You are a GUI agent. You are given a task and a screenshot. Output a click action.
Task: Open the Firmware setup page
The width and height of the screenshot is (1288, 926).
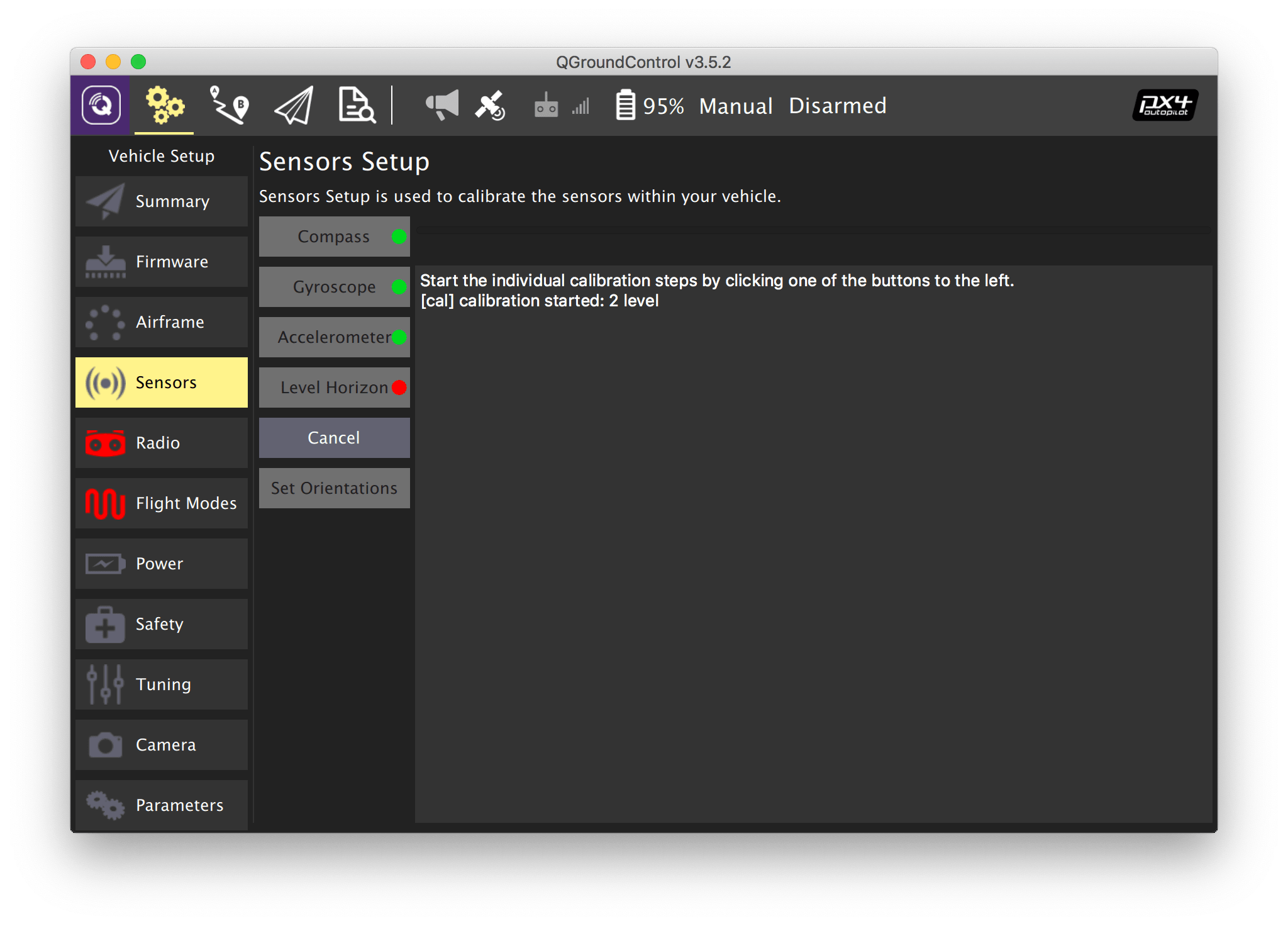(x=162, y=262)
